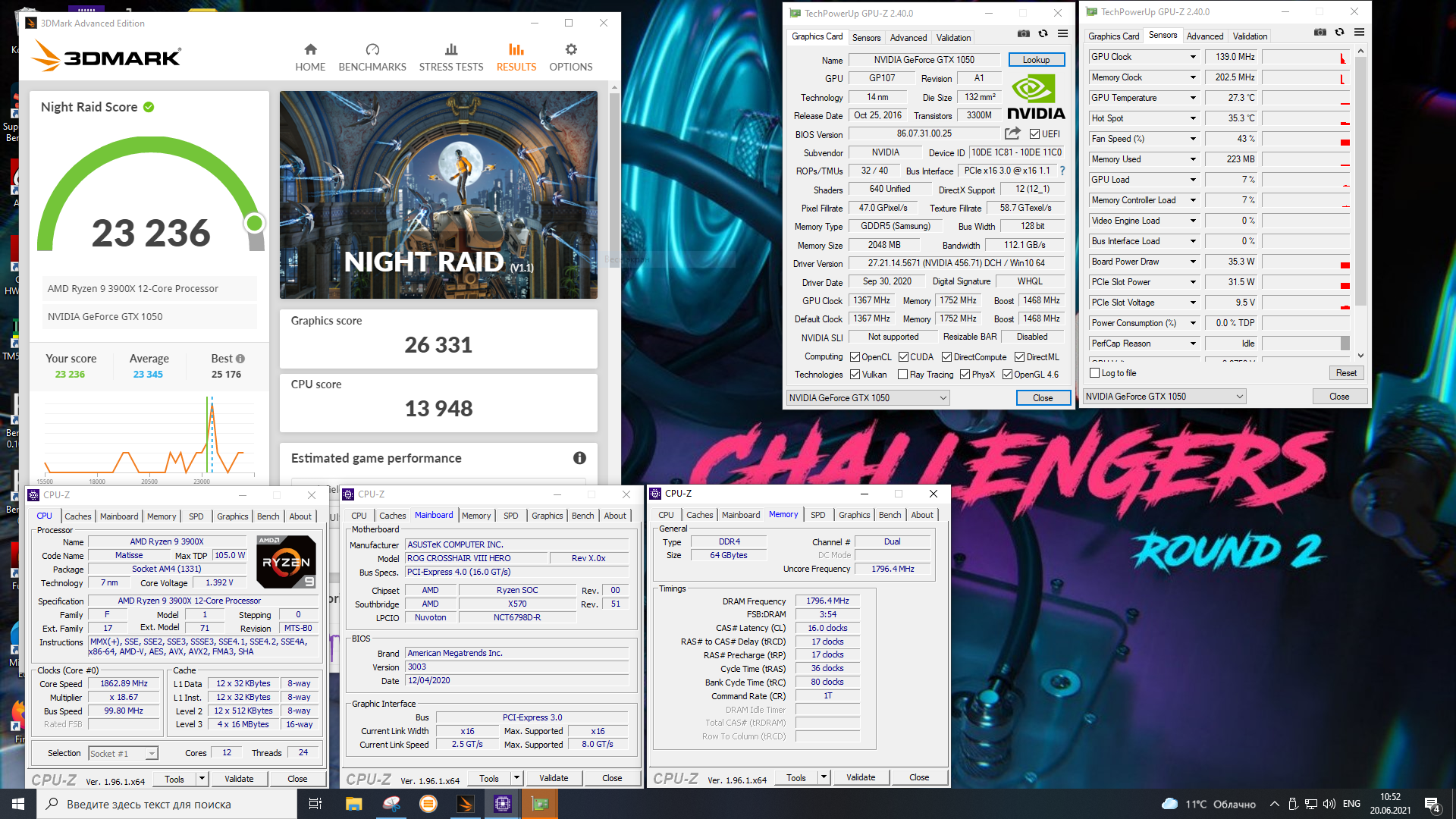
Task: Open Tools dropdown arrow in CPU-Z CPU window
Action: [202, 779]
